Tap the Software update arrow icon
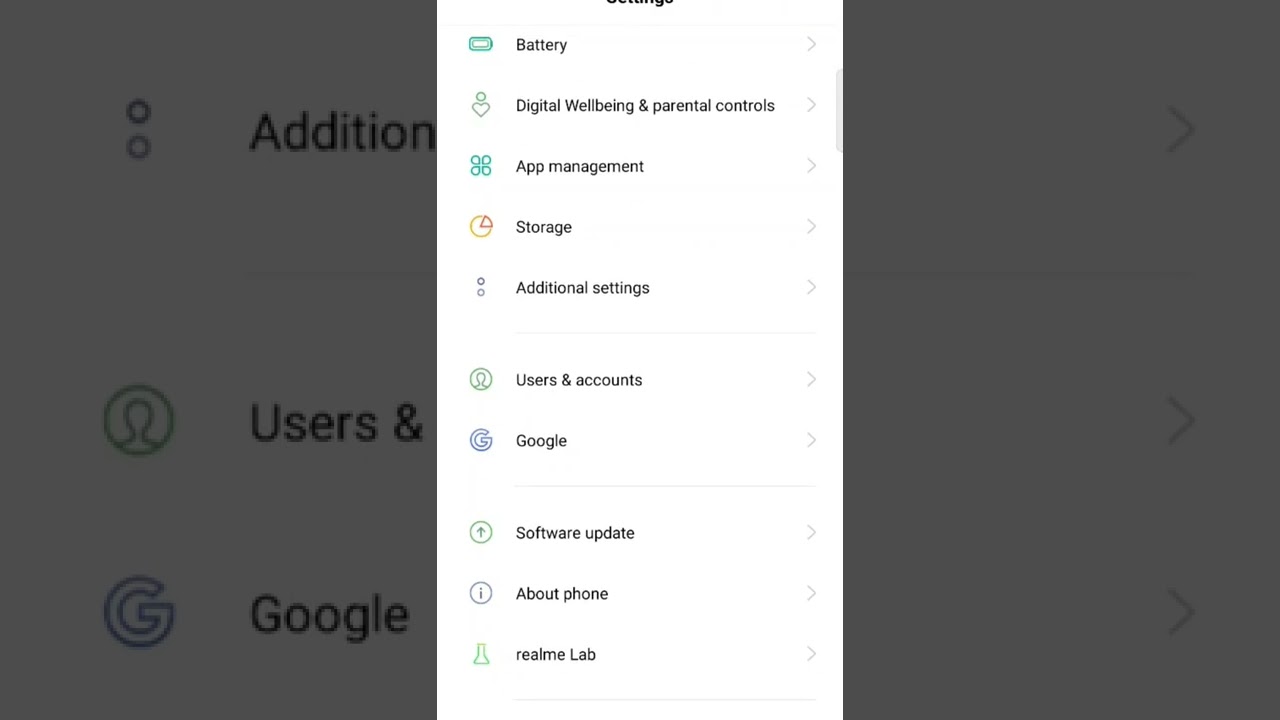This screenshot has width=1280, height=720. [481, 533]
